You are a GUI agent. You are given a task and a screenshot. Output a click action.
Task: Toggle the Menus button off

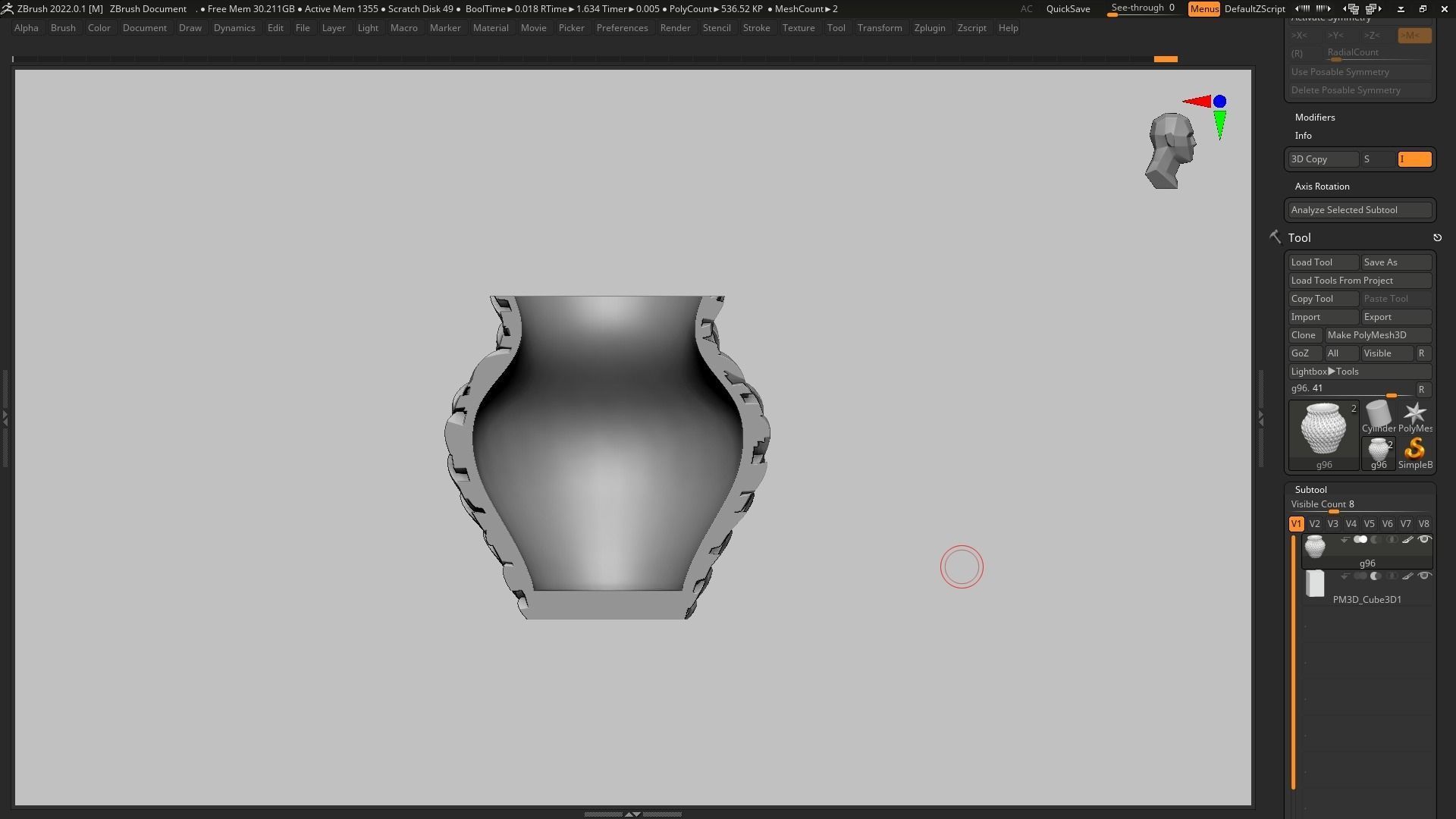tap(1203, 9)
